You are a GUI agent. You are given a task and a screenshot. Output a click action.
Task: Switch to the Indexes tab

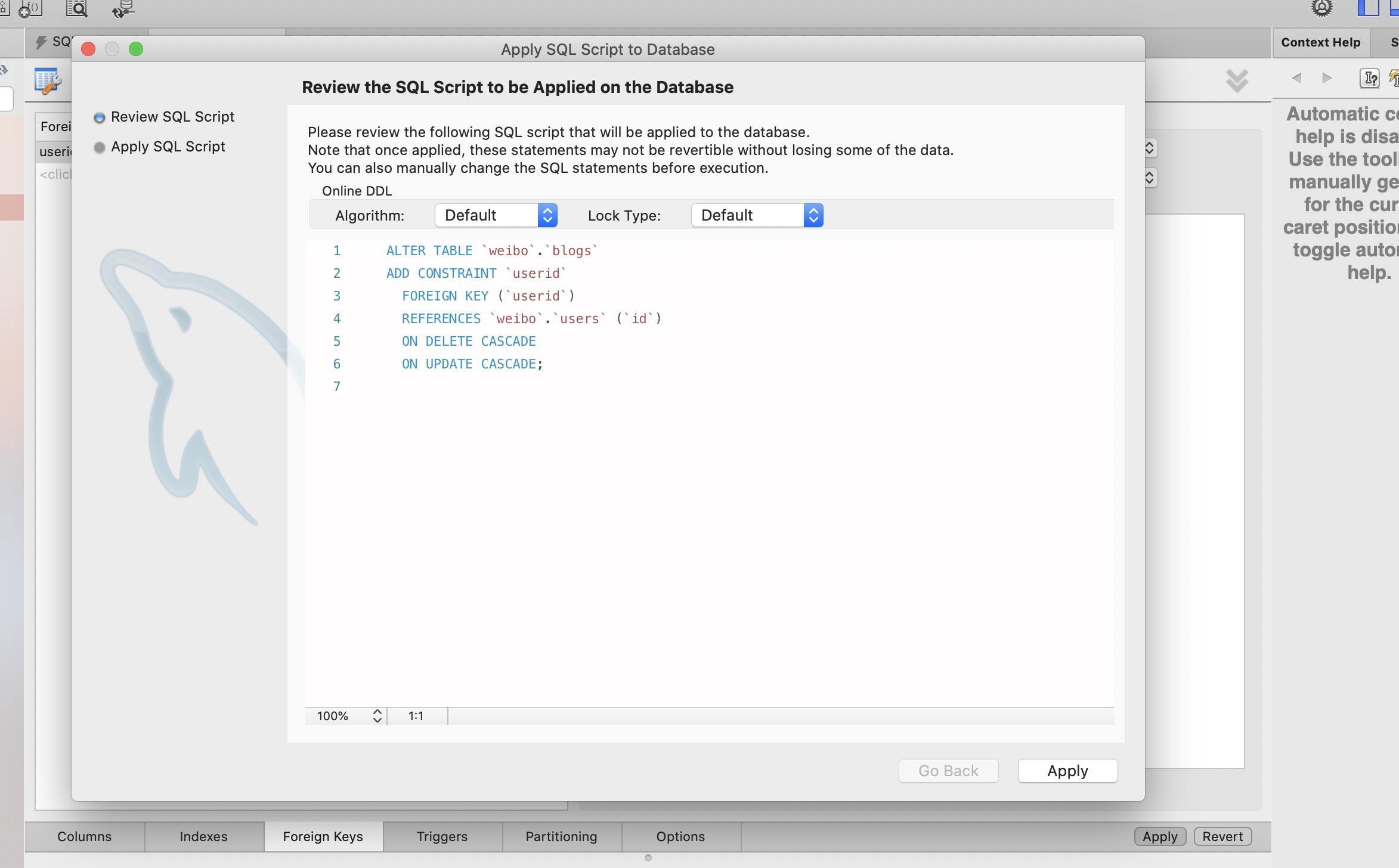pyautogui.click(x=203, y=836)
